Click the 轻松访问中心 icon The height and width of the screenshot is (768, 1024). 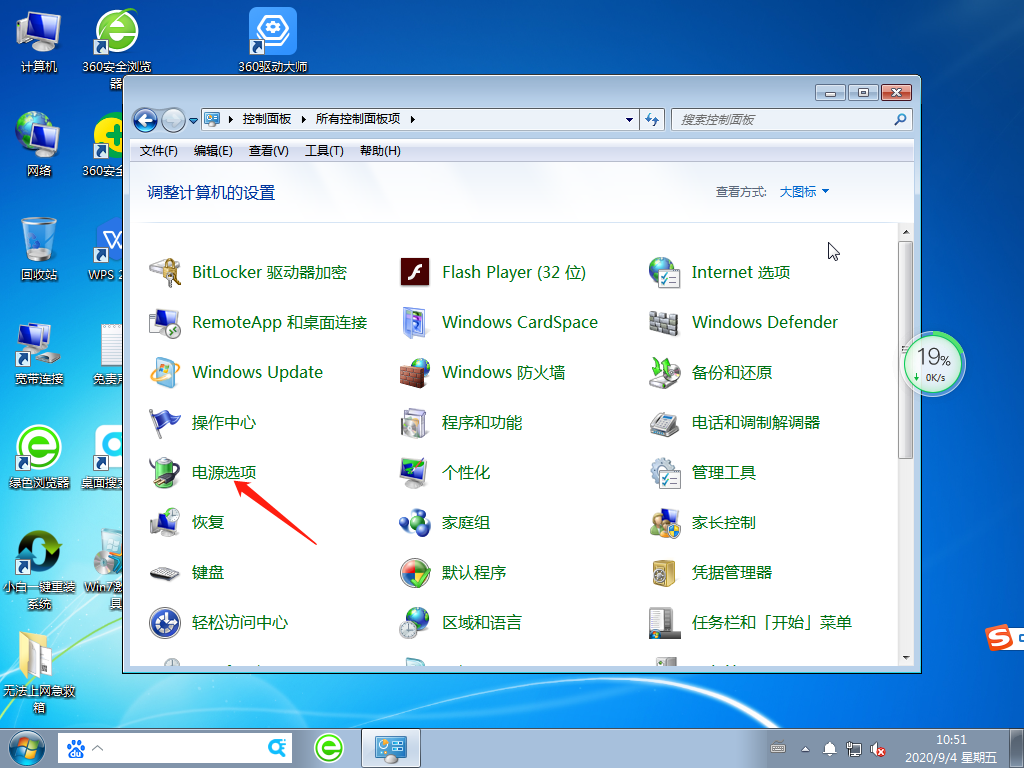(165, 623)
